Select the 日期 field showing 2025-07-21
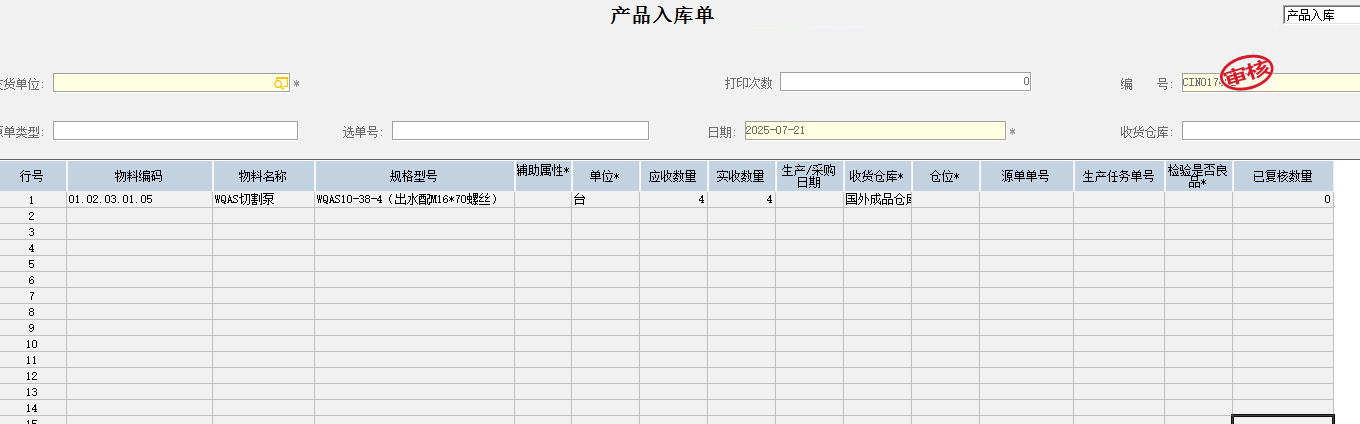 pyautogui.click(x=874, y=131)
